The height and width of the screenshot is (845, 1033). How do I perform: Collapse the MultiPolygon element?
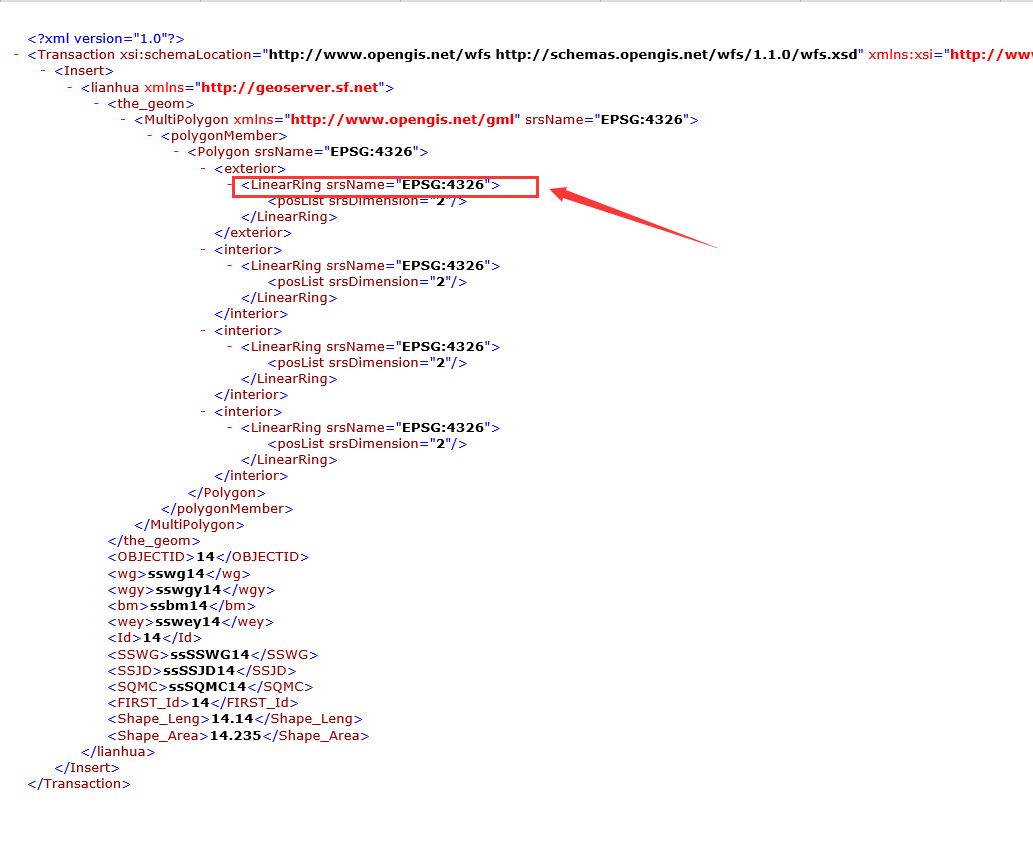click(x=121, y=119)
